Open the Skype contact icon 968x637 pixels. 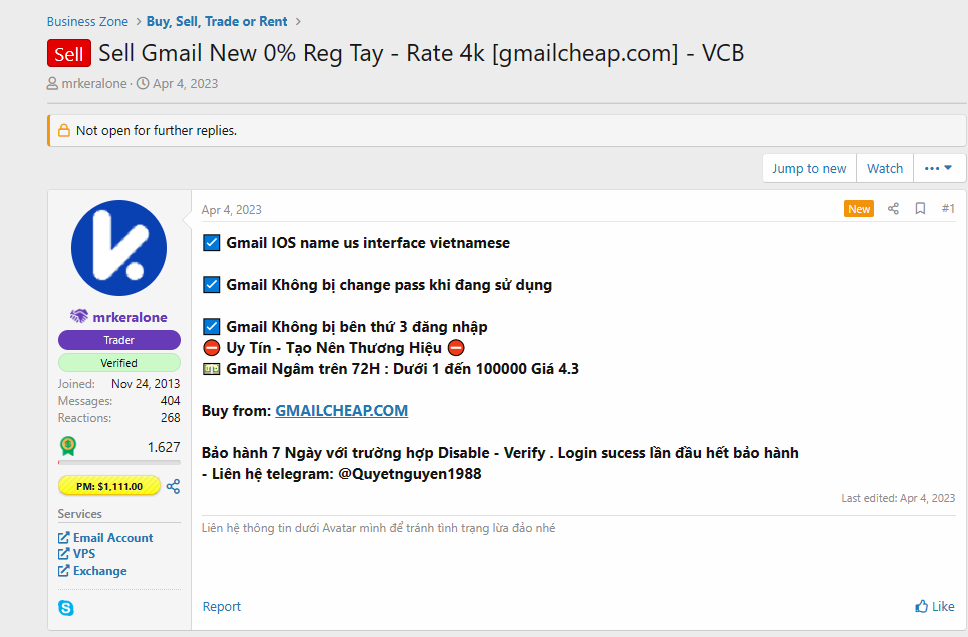(65, 608)
